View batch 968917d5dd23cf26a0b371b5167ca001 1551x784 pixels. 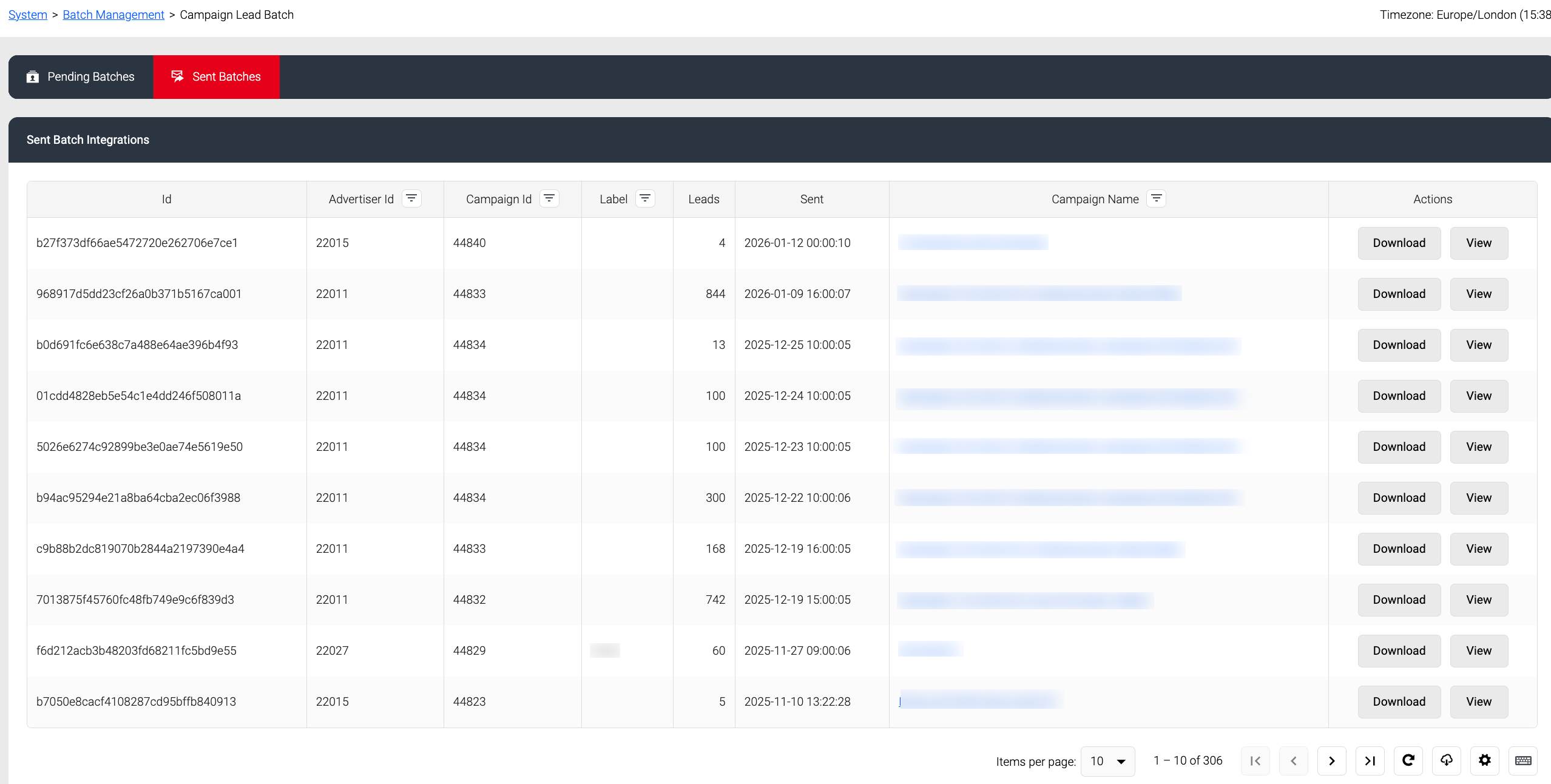(x=1479, y=294)
